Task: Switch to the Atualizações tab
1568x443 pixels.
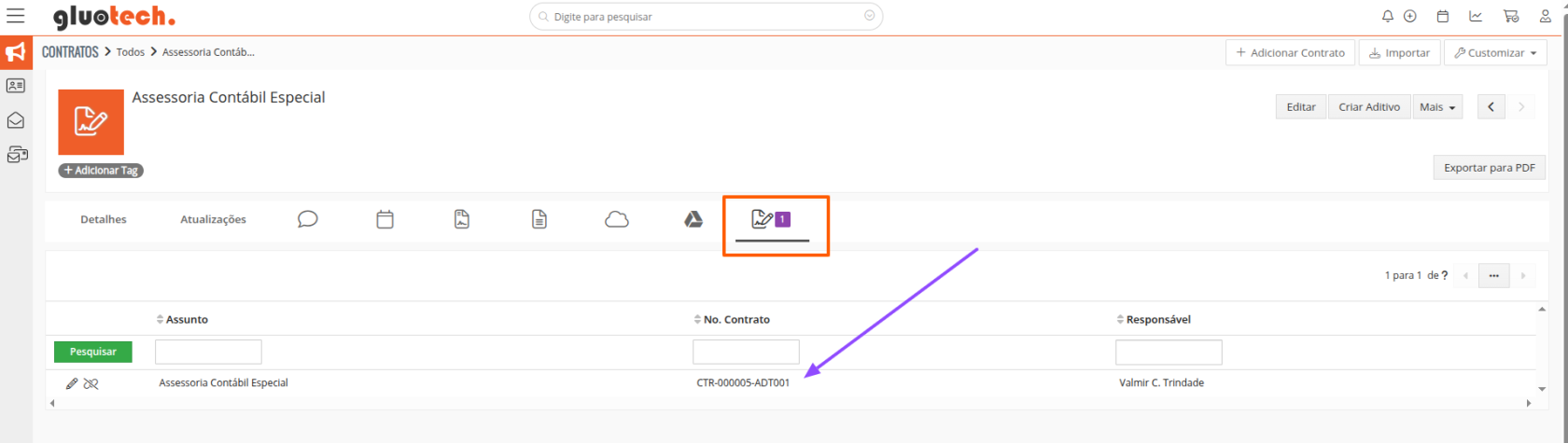Action: coord(213,220)
